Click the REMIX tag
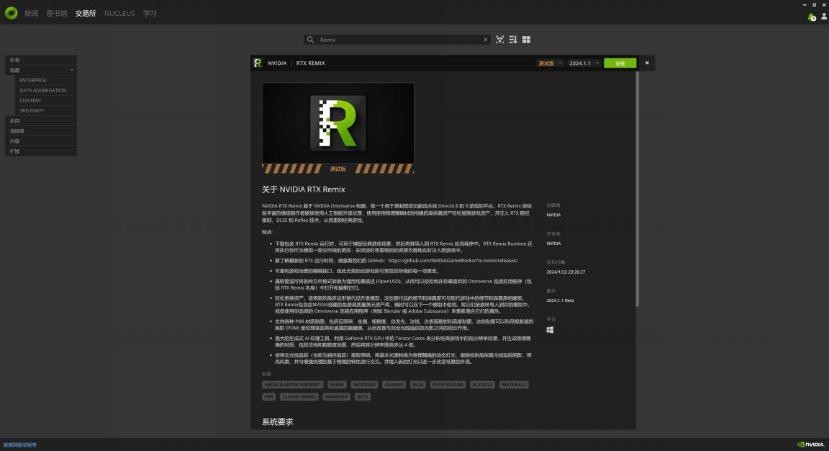Viewport: 829px width, 451px height. point(337,385)
